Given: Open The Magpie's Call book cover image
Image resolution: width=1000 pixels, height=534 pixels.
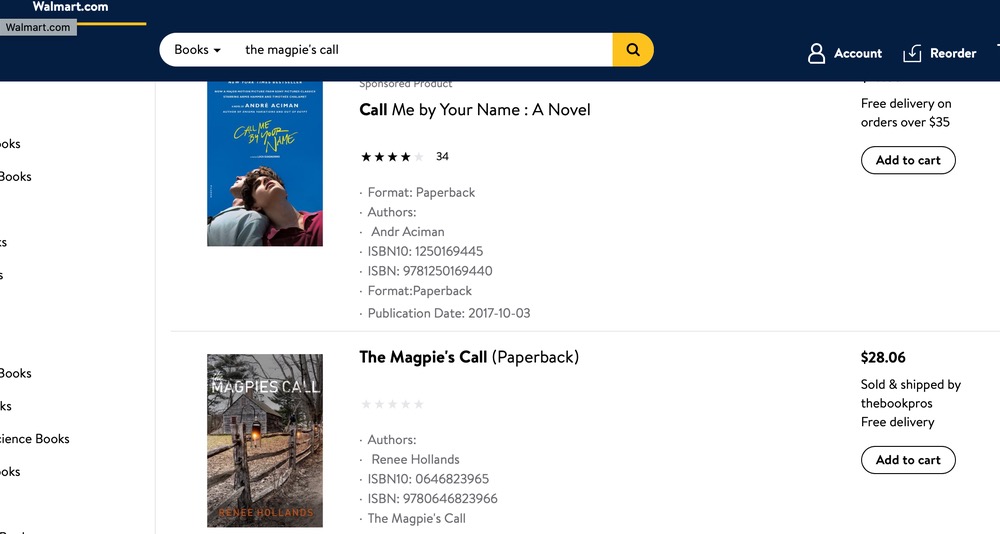Looking at the screenshot, I should (x=265, y=440).
